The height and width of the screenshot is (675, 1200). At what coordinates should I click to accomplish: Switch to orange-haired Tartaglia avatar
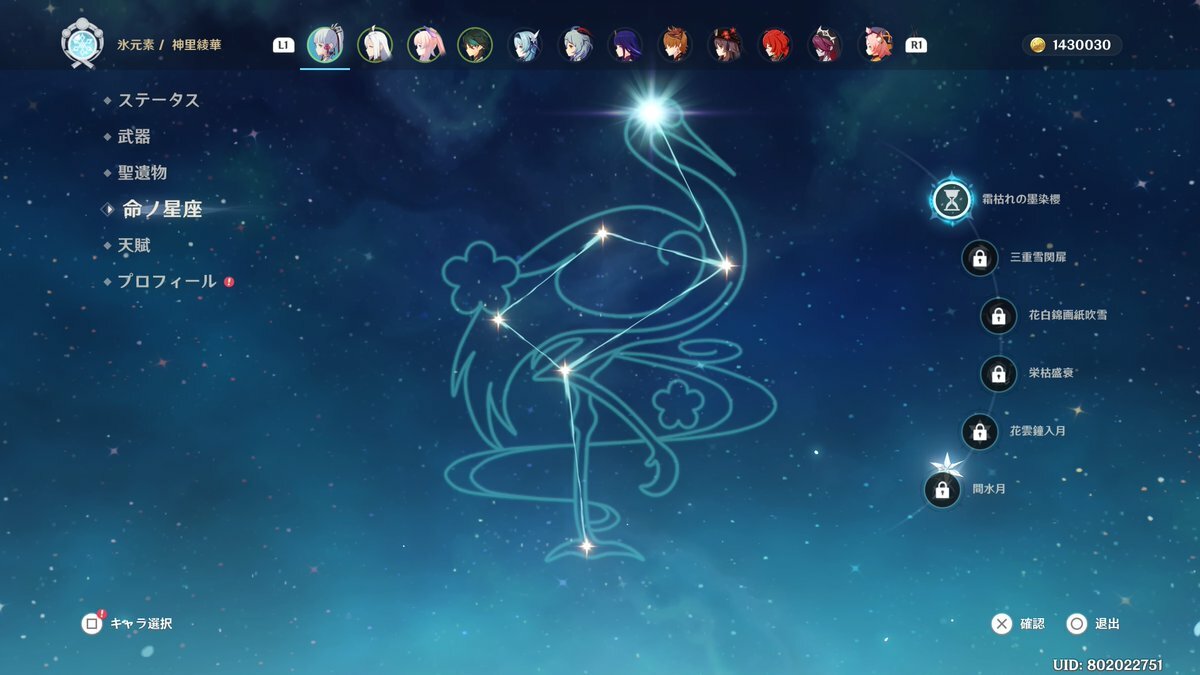675,45
